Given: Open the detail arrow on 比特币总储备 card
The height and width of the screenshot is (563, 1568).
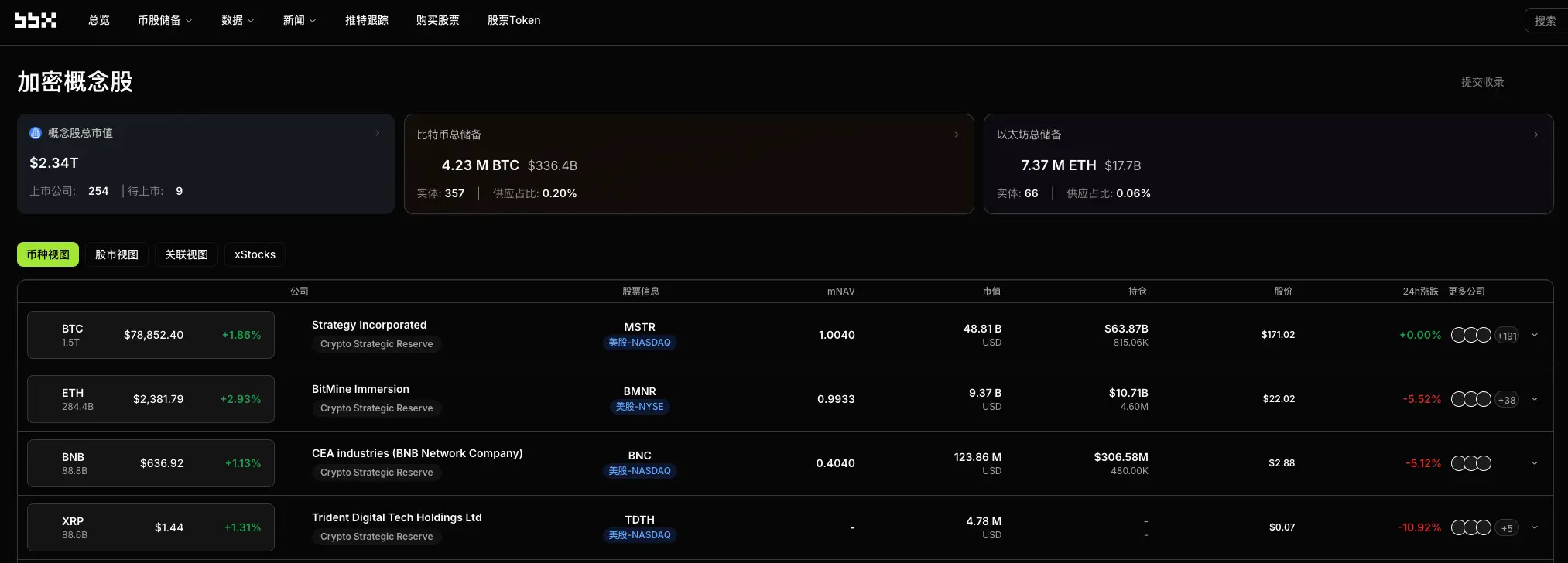Looking at the screenshot, I should tap(957, 134).
